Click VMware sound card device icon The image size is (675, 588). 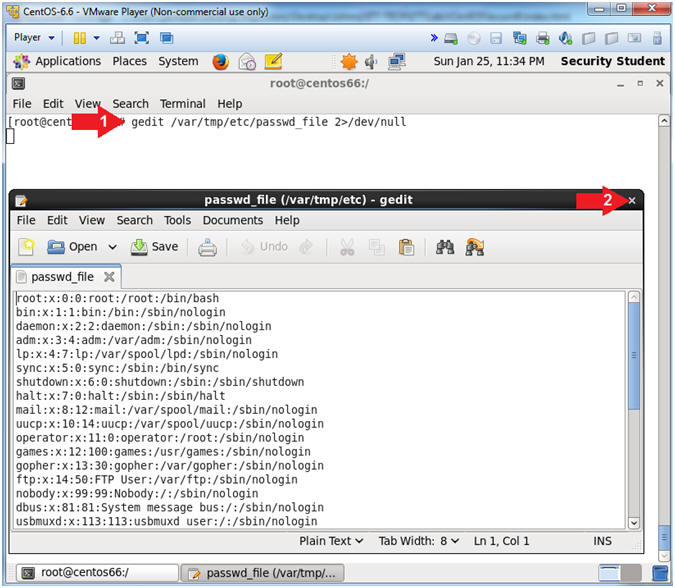tap(565, 39)
